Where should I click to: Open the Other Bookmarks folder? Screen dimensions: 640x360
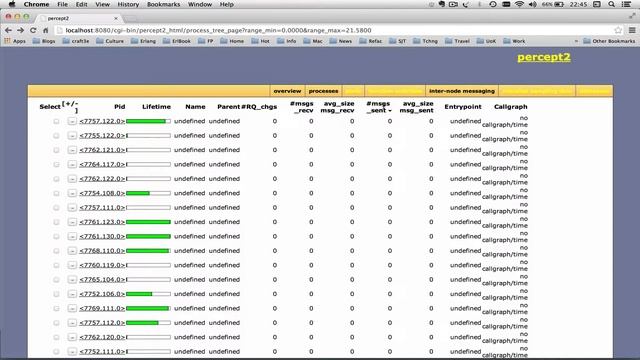[x=609, y=41]
